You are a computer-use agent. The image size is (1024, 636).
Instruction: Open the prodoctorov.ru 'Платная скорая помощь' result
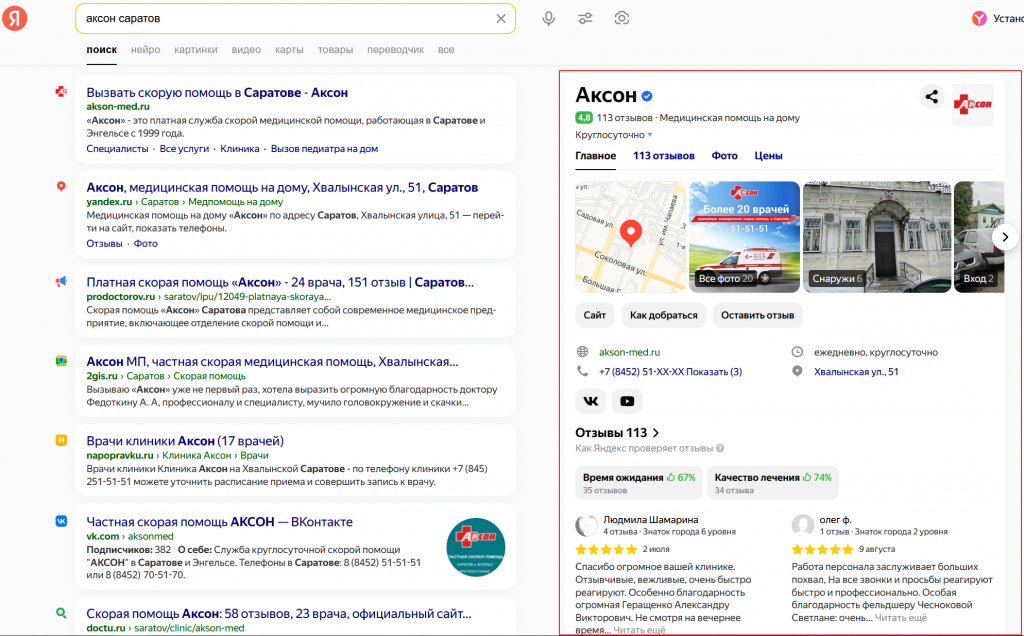click(280, 282)
